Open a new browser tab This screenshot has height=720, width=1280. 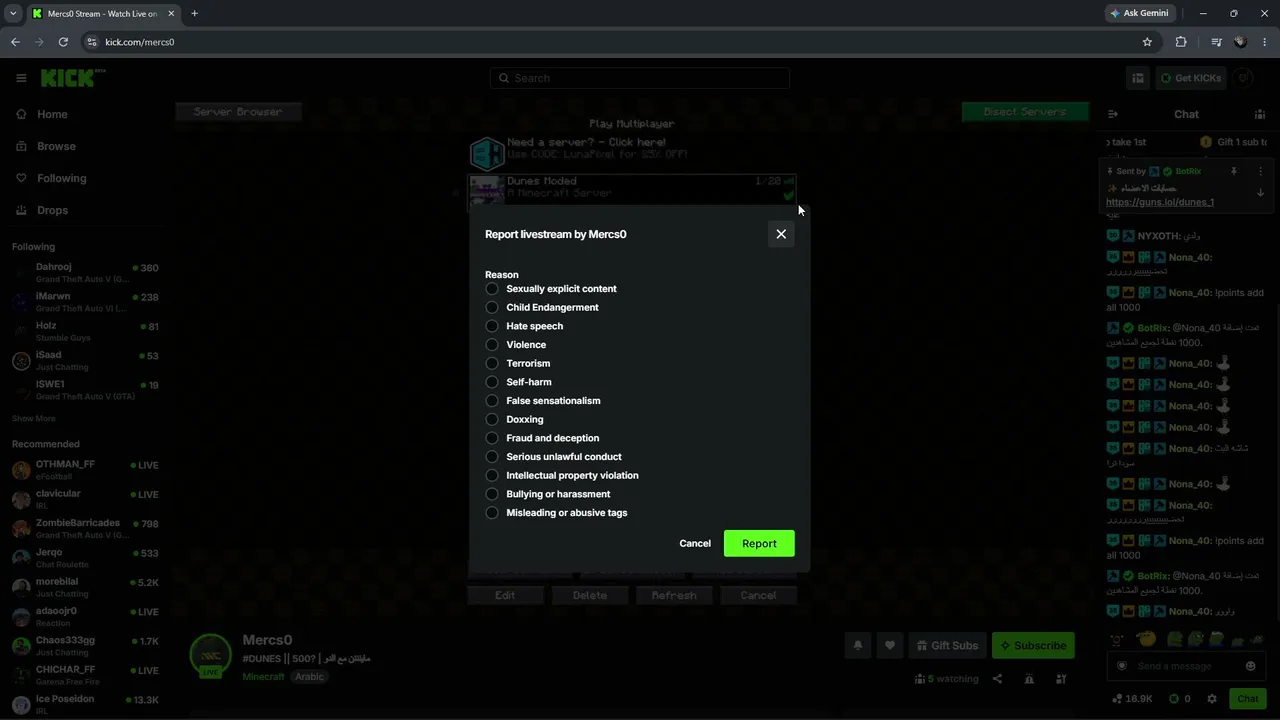pos(194,13)
